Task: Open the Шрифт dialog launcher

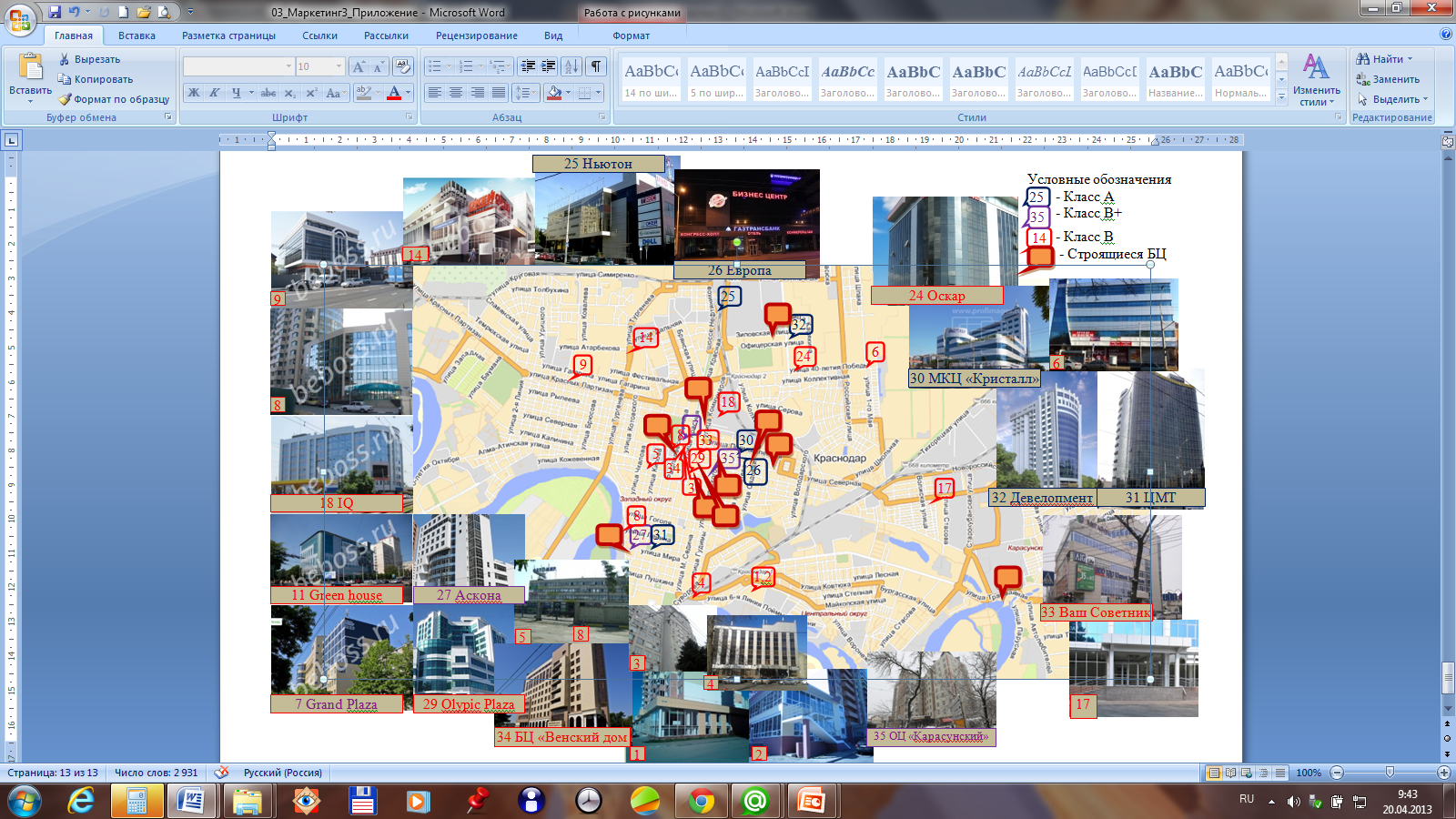Action: pyautogui.click(x=409, y=117)
